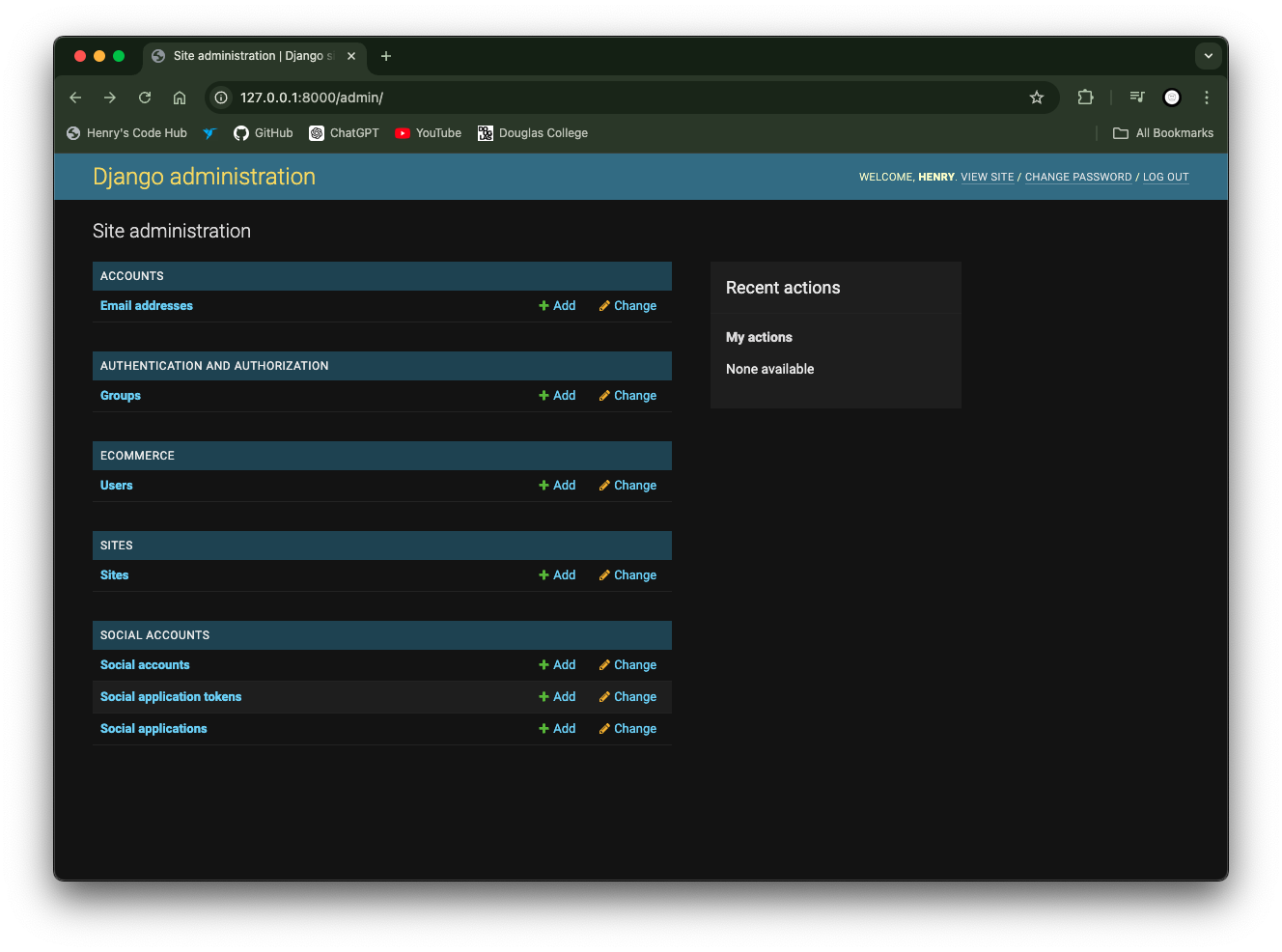Click the Recent actions heading
The width and height of the screenshot is (1282, 952).
[783, 288]
